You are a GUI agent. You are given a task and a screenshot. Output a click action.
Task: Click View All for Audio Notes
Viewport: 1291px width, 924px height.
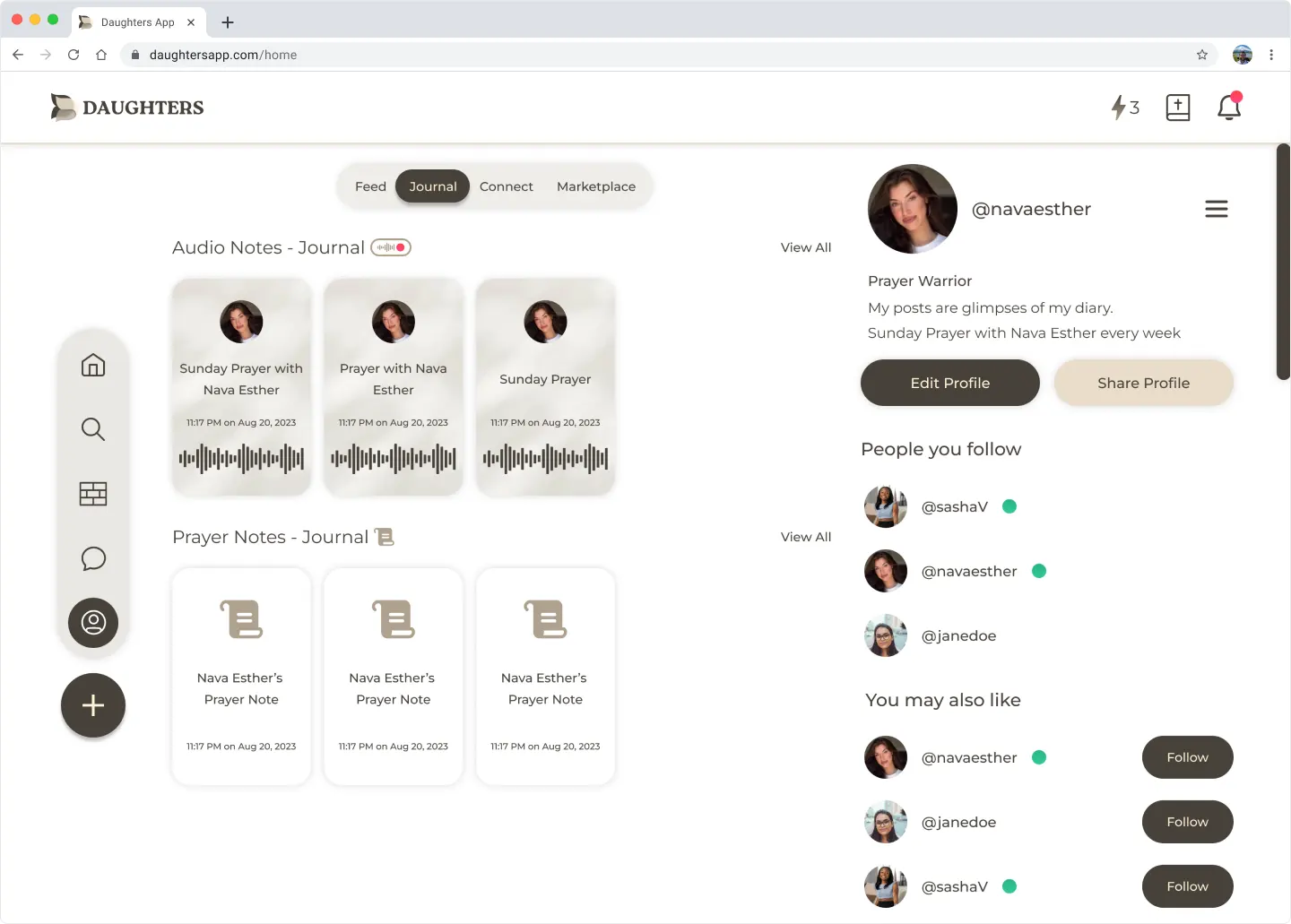pyautogui.click(x=805, y=247)
